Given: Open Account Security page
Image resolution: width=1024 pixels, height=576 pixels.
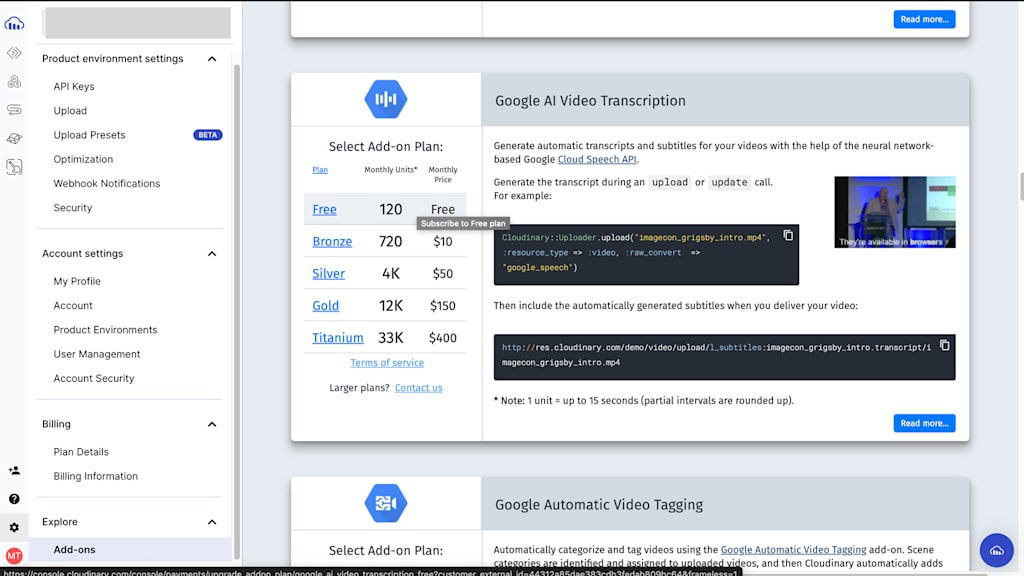Looking at the screenshot, I should point(93,378).
